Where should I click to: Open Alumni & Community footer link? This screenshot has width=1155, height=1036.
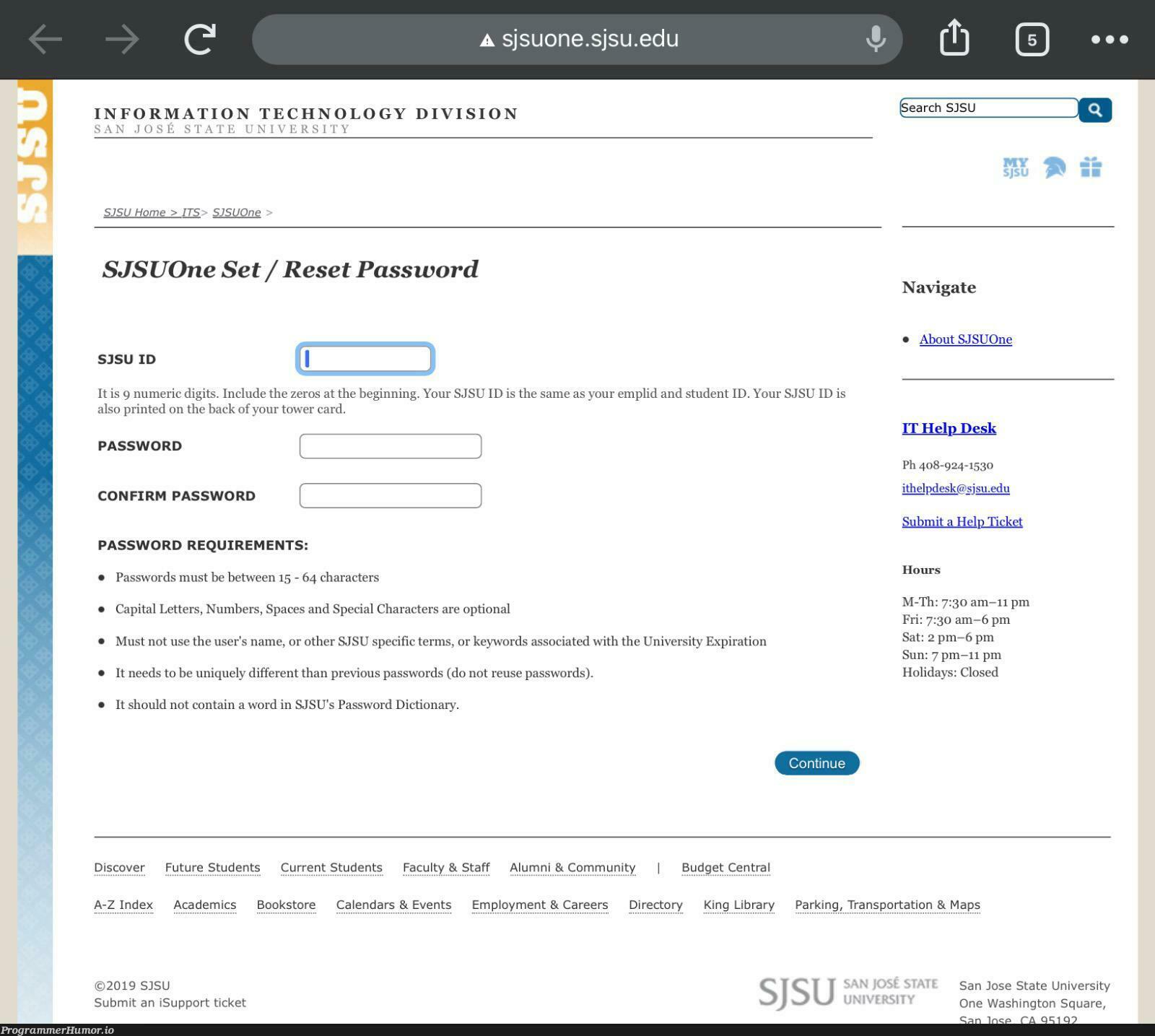(x=572, y=868)
